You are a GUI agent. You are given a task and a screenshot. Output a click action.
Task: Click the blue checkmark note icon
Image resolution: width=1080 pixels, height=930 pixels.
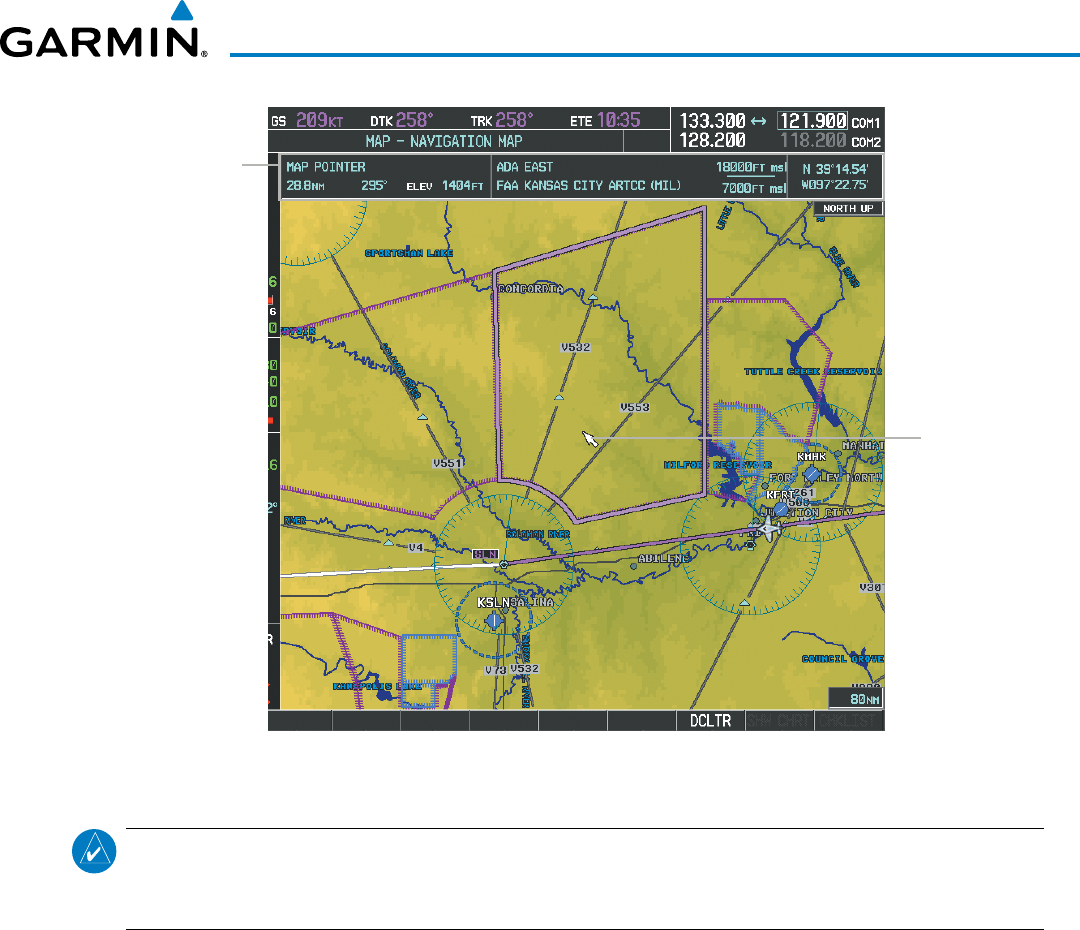[x=94, y=851]
